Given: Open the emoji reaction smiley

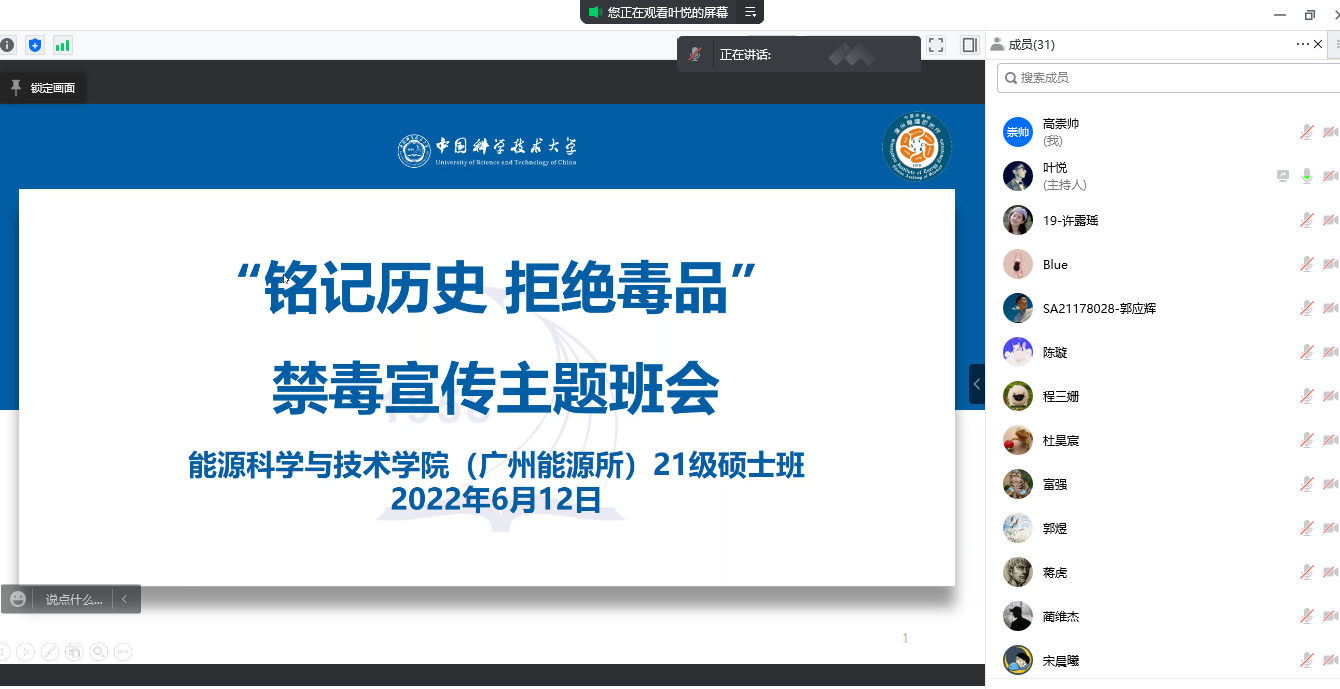Looking at the screenshot, I should 18,599.
